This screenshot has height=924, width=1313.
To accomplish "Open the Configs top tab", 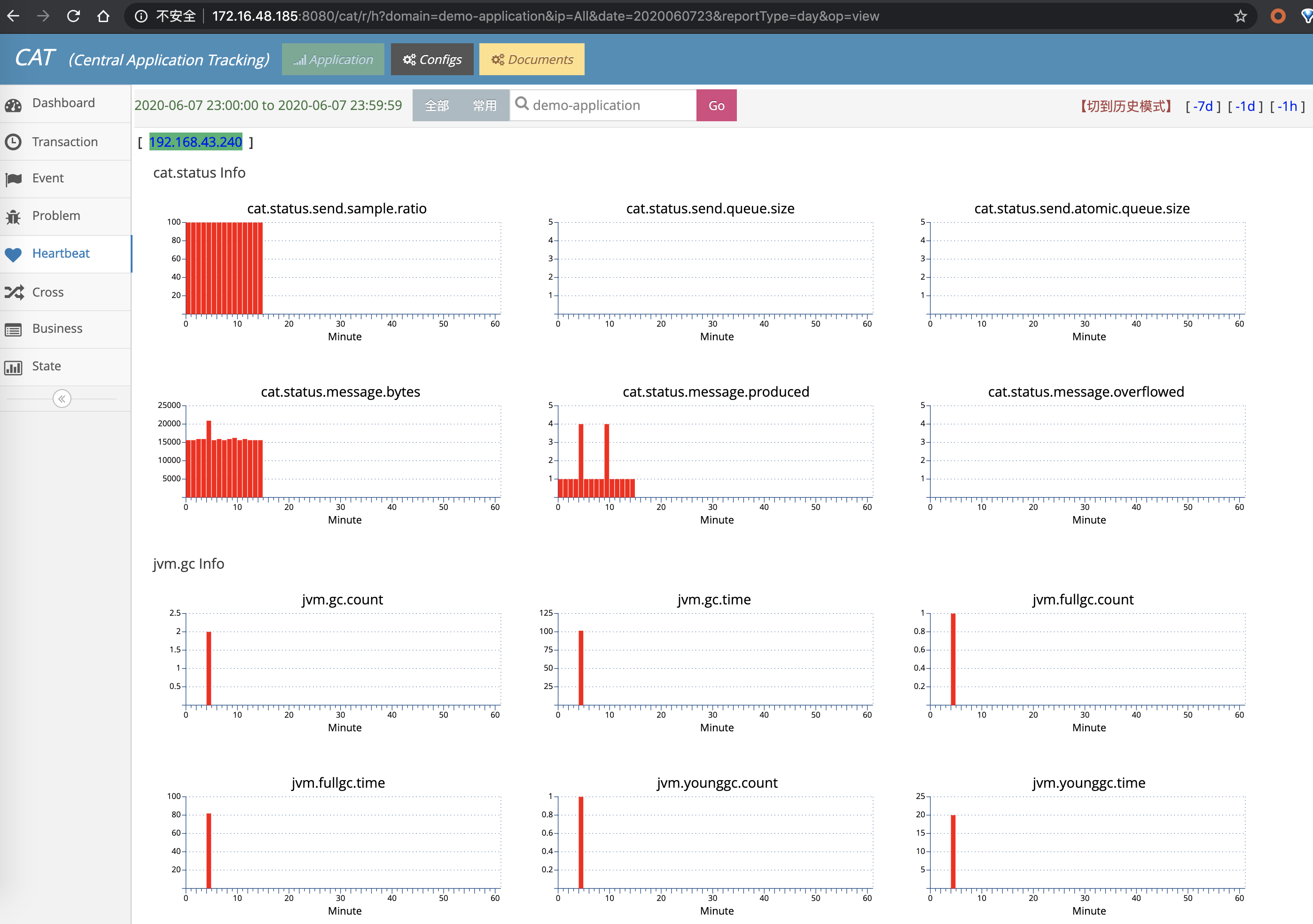I will 432,60.
